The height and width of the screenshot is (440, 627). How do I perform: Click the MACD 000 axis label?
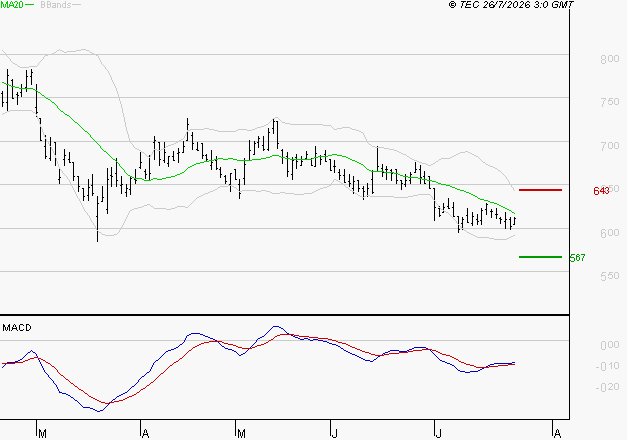pyautogui.click(x=610, y=345)
